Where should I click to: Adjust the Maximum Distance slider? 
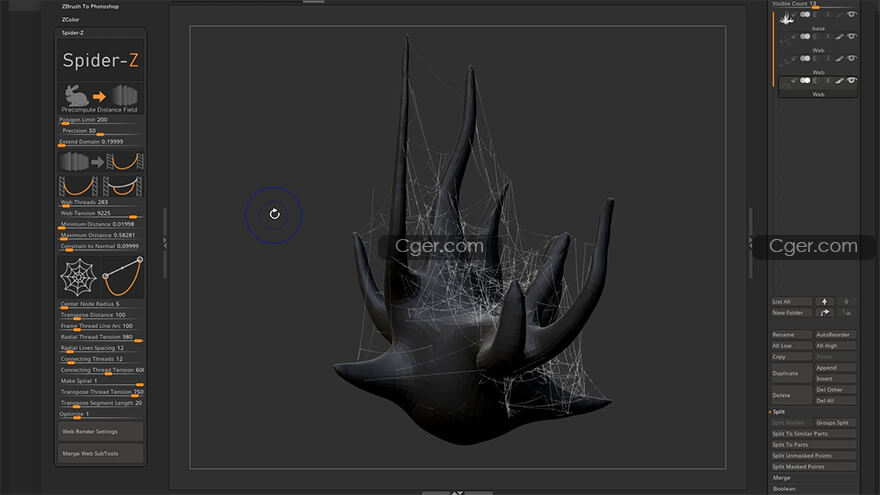pyautogui.click(x=101, y=236)
